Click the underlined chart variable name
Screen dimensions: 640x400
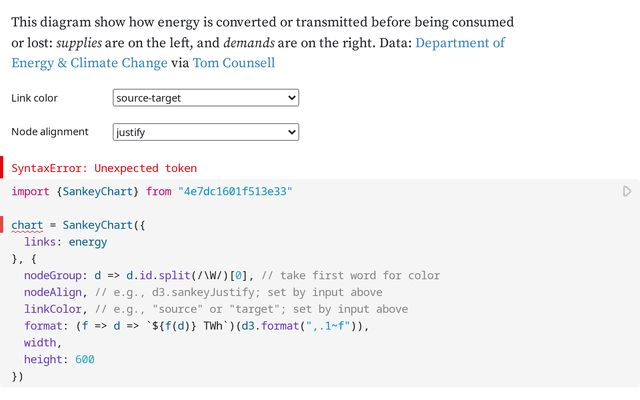(27, 225)
